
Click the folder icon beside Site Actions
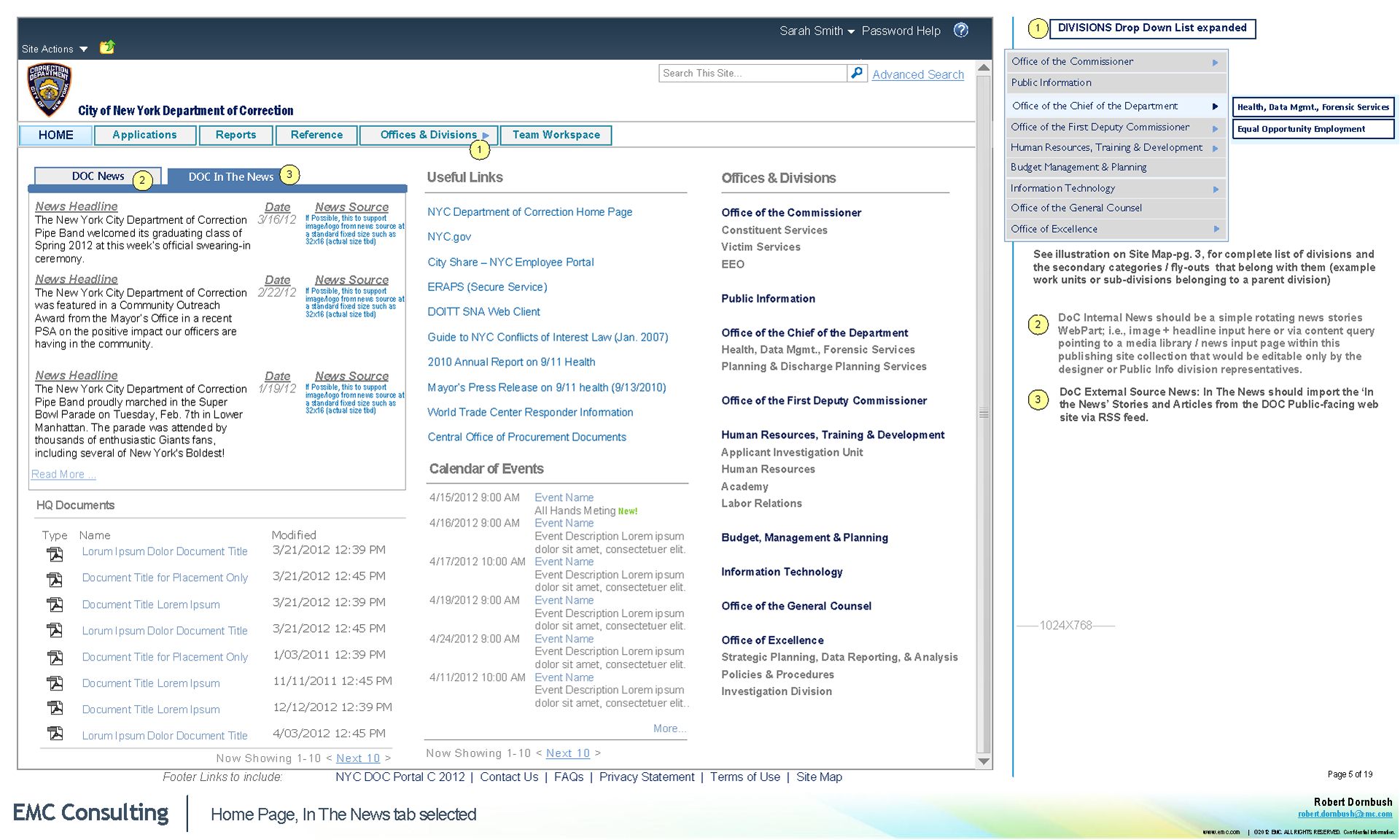pyautogui.click(x=107, y=47)
